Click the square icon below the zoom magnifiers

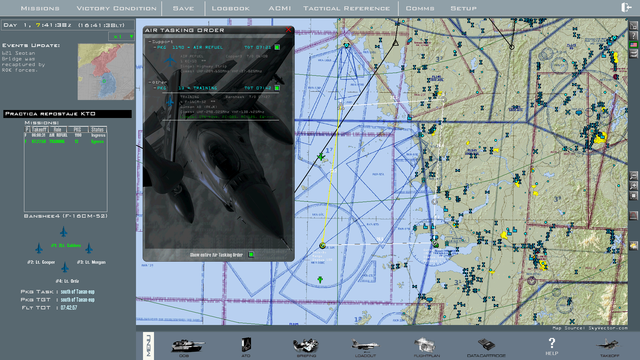pyautogui.click(x=633, y=196)
